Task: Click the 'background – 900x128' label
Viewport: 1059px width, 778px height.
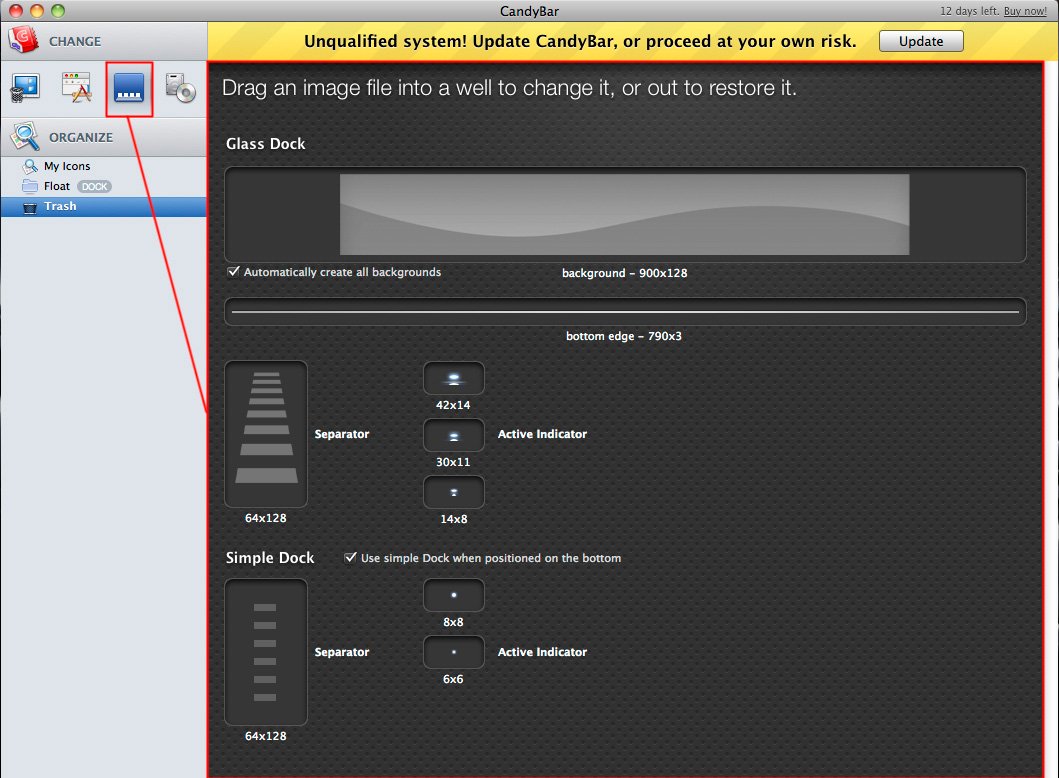Action: coord(625,273)
